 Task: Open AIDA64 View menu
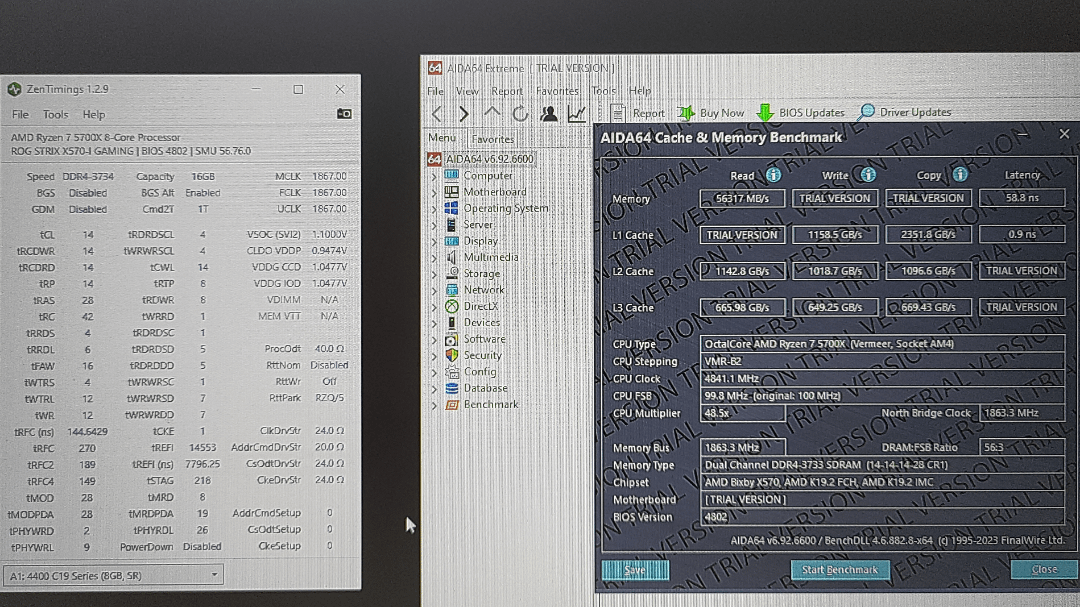click(466, 91)
